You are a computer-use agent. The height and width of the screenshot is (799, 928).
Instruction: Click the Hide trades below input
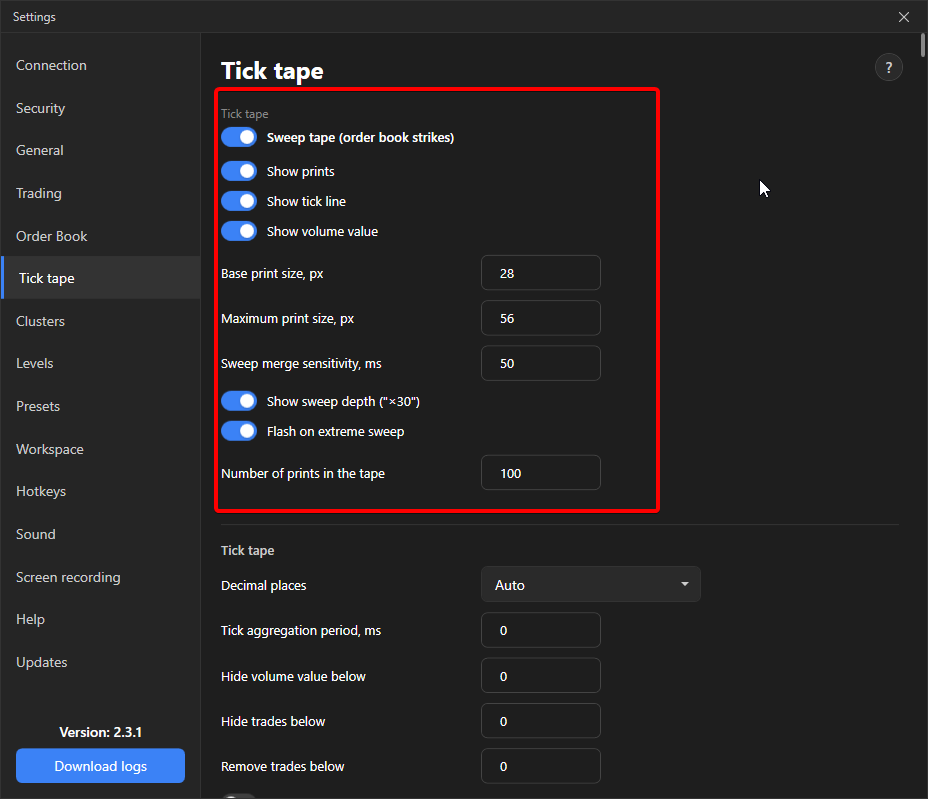(x=541, y=721)
